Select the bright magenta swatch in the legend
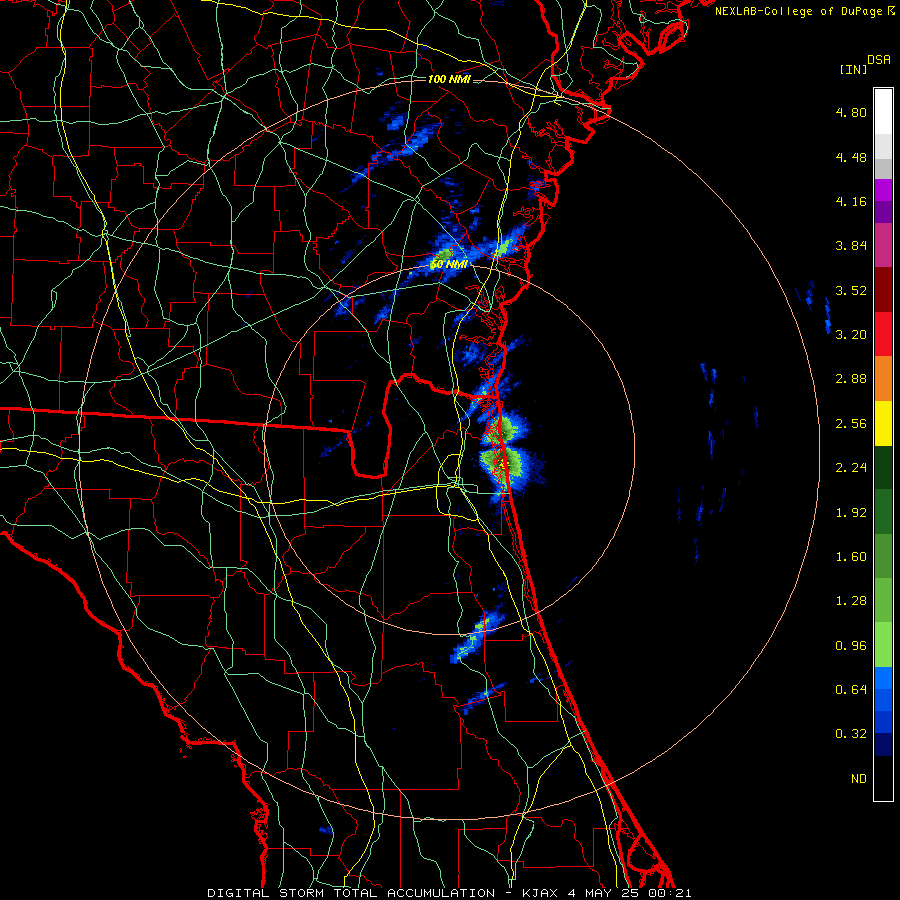This screenshot has height=900, width=900. pyautogui.click(x=883, y=190)
